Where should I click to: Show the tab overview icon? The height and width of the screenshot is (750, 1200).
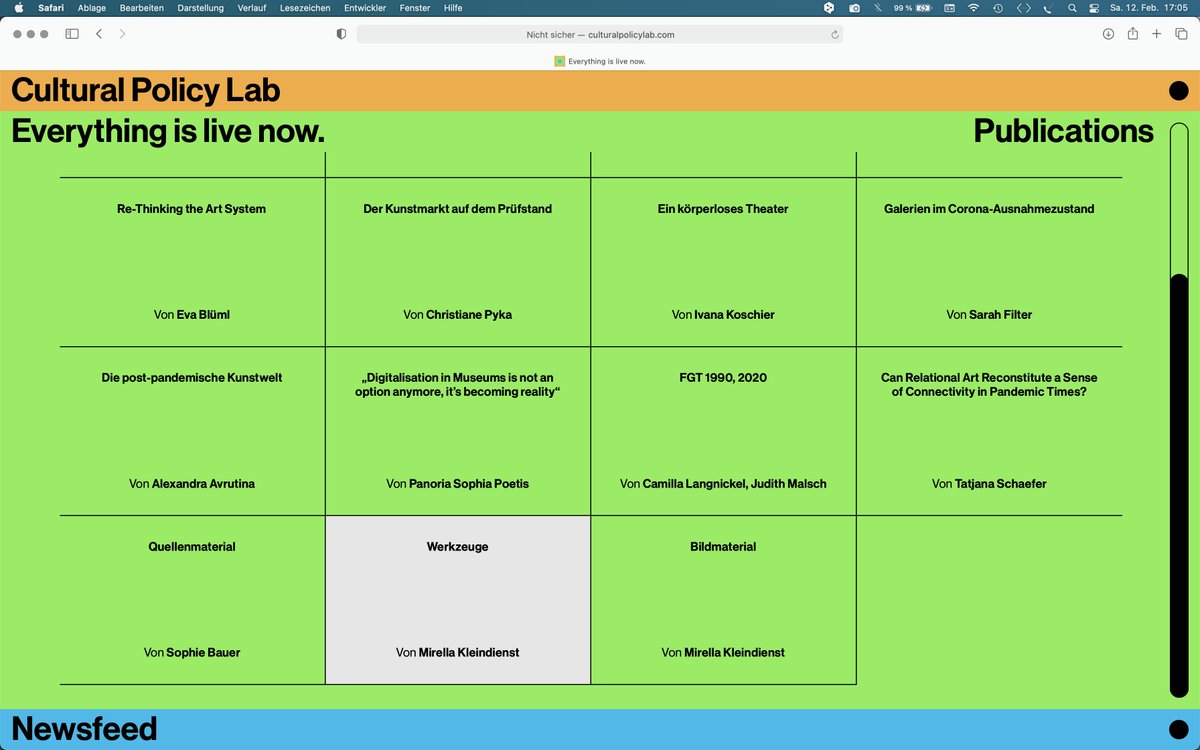tap(1180, 33)
